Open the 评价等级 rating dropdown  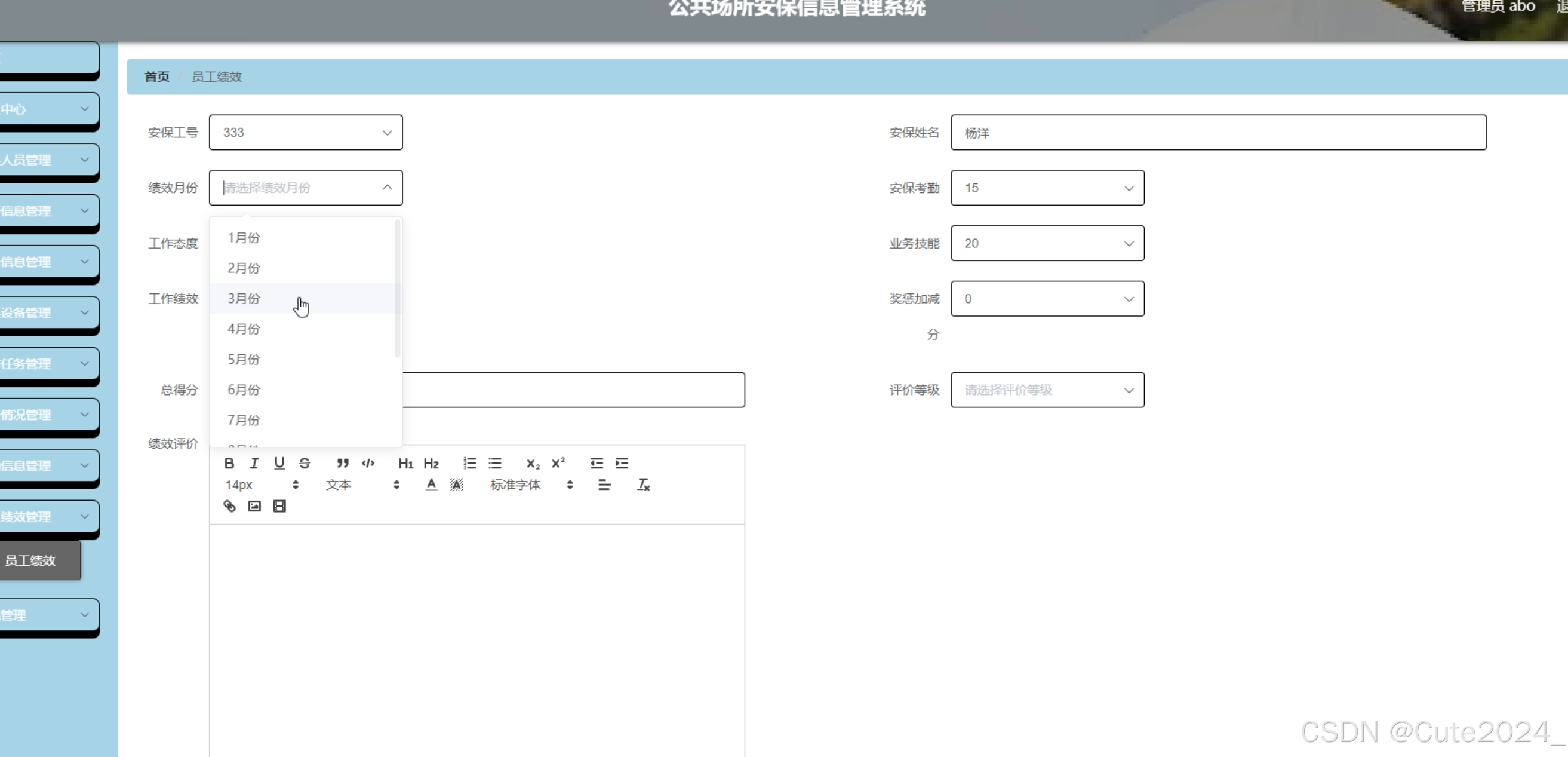pos(1047,390)
